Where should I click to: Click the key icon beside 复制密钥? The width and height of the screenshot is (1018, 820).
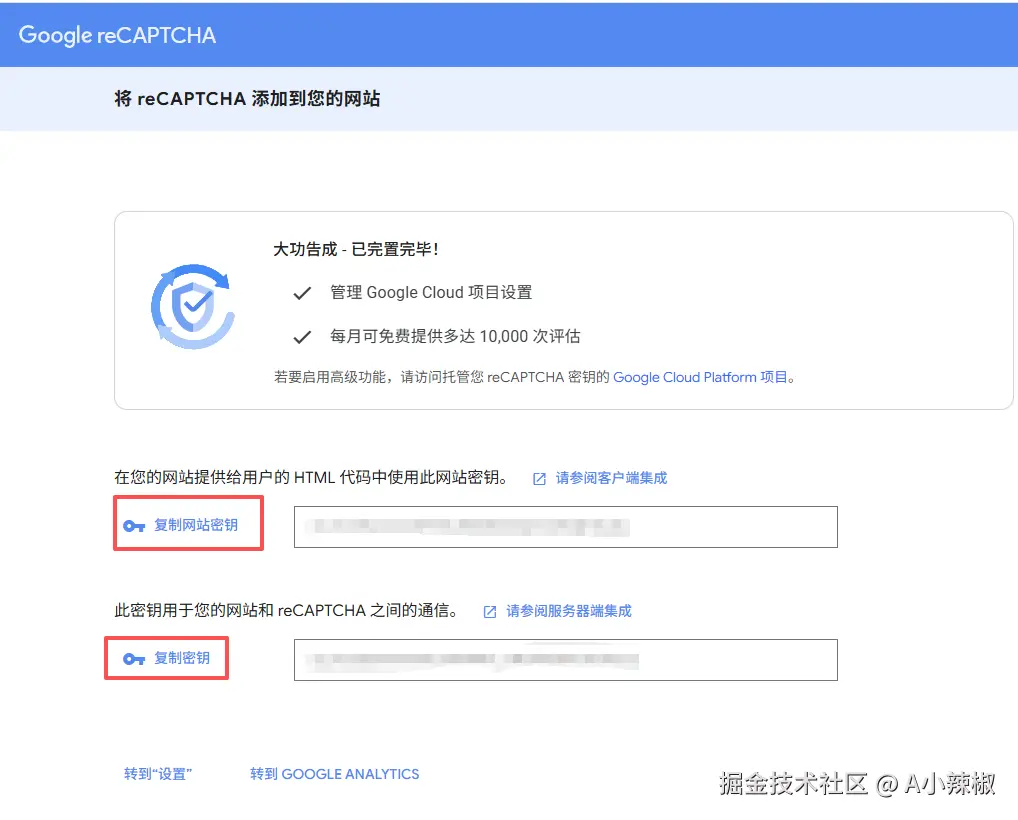coord(134,659)
